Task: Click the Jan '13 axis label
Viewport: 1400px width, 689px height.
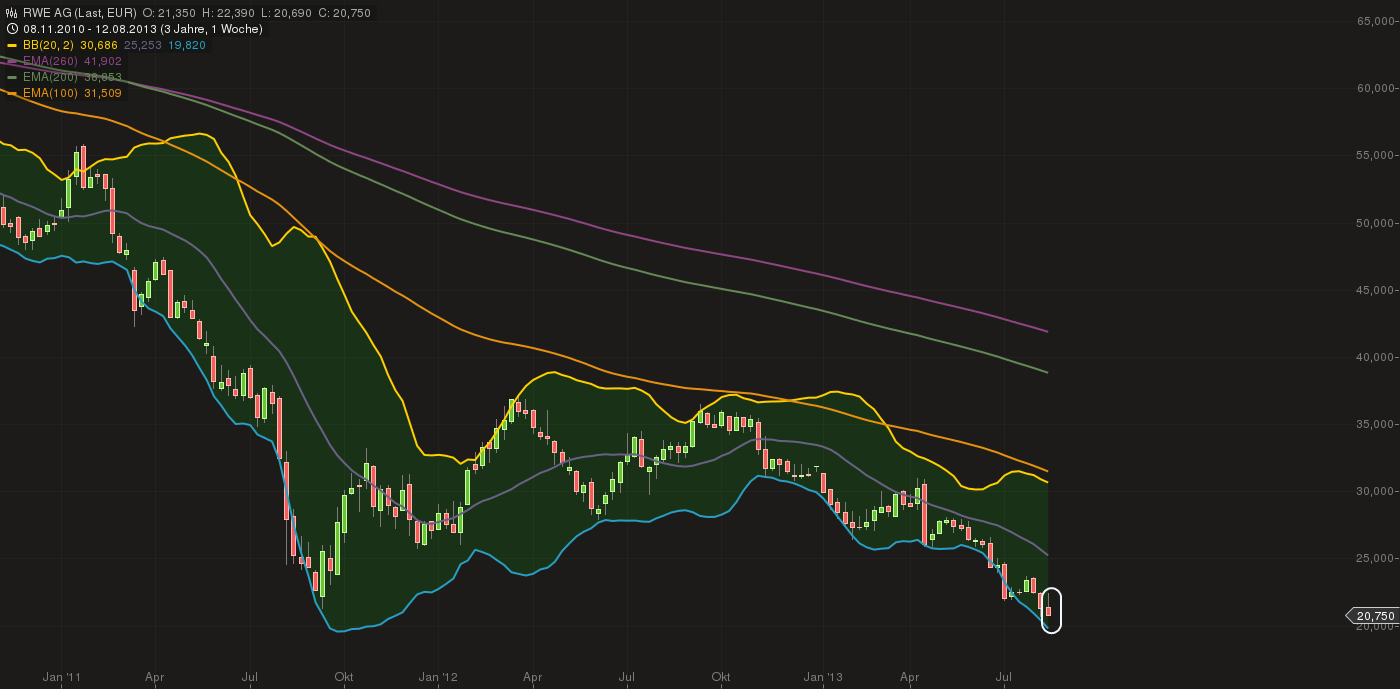Action: [x=824, y=677]
